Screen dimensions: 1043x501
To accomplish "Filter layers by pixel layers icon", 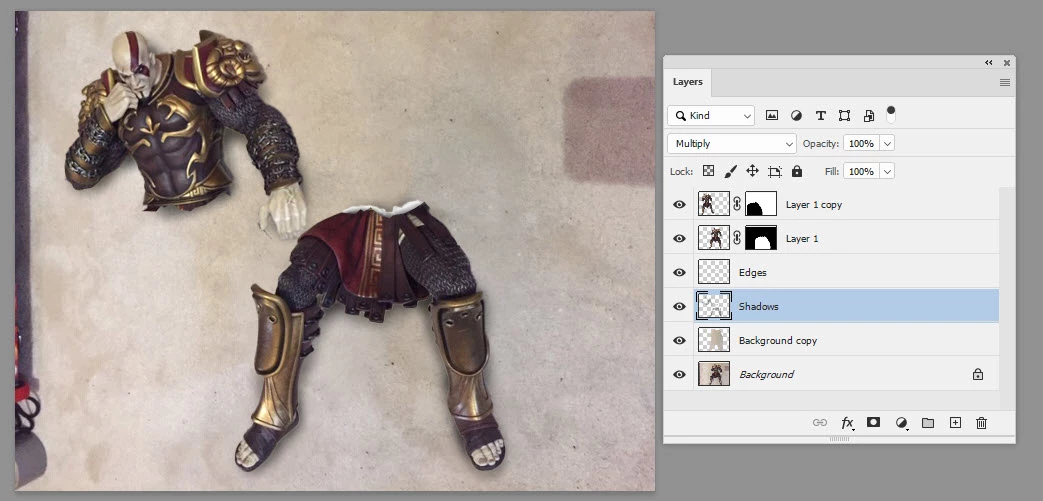I will 772,115.
